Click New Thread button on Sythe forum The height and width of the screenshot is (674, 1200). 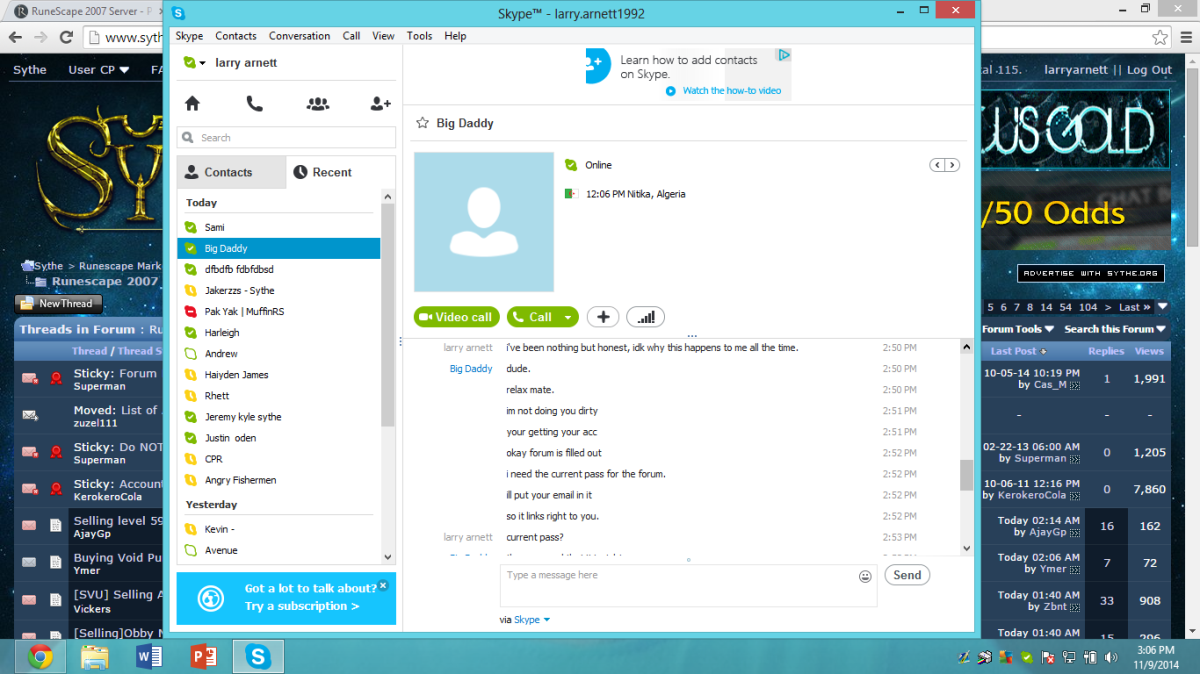59,303
